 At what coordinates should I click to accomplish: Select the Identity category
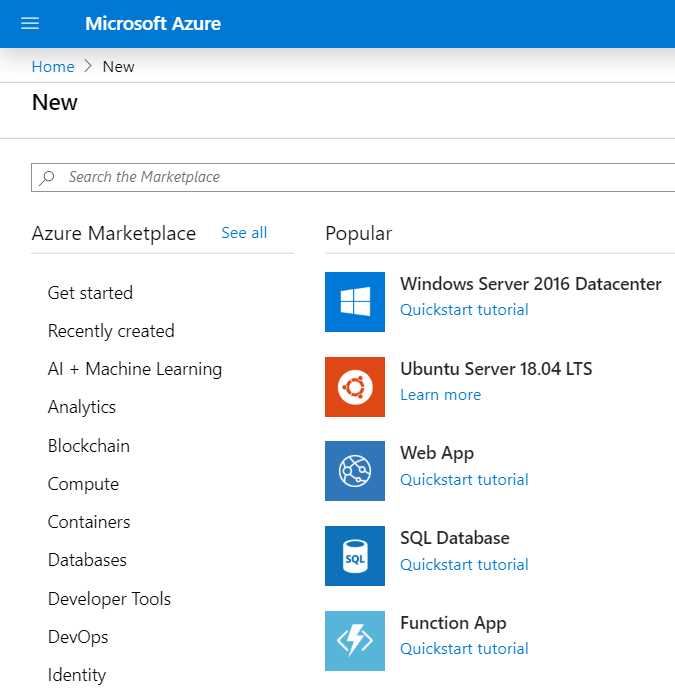tap(77, 675)
